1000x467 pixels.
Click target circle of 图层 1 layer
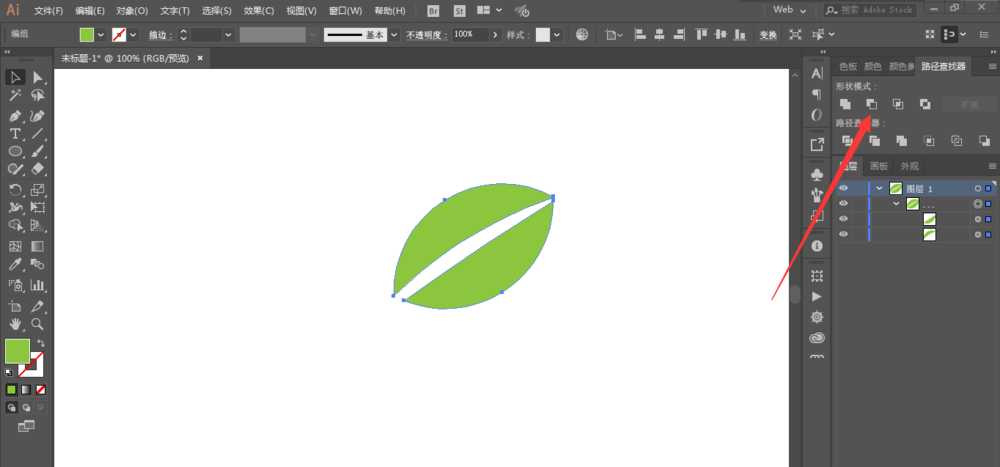click(x=978, y=189)
